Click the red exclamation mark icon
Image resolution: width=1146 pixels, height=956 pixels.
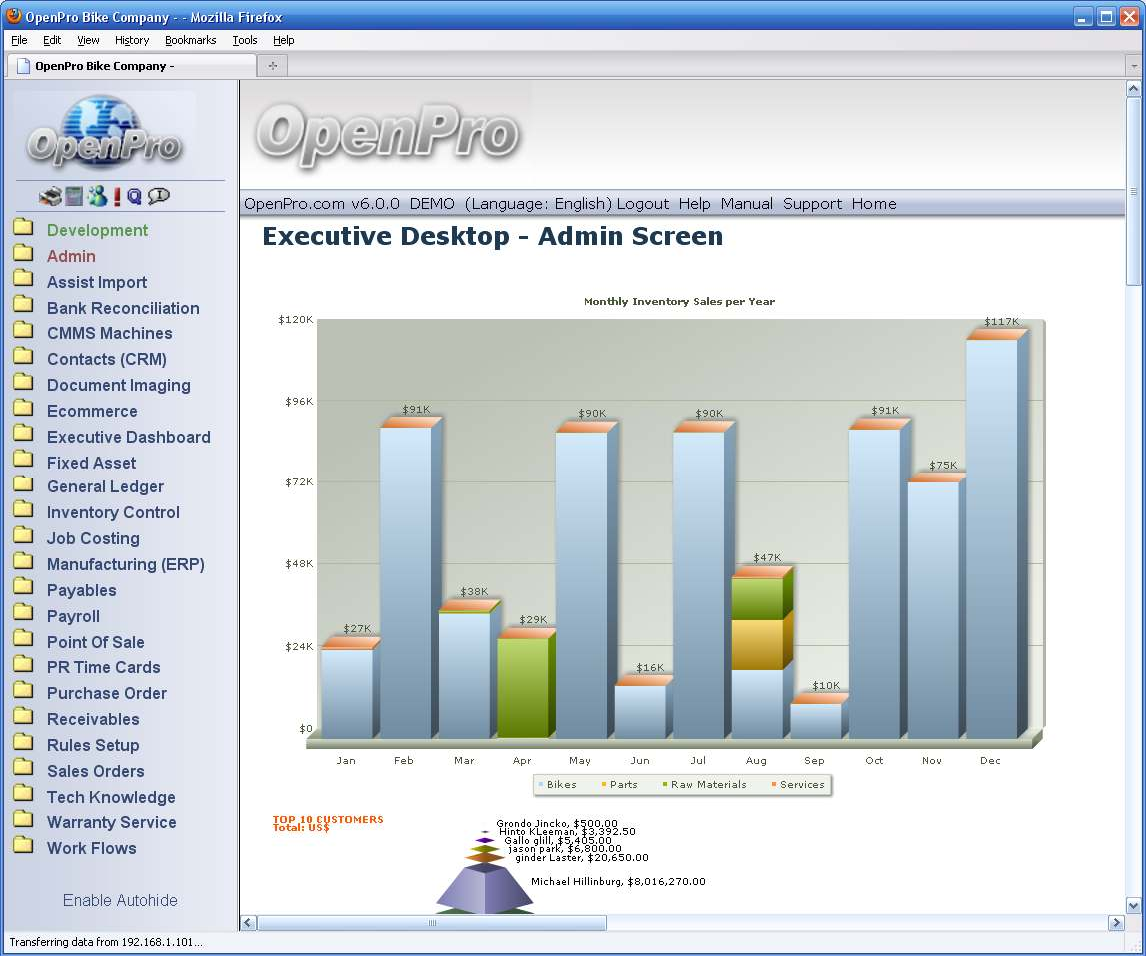coord(117,196)
